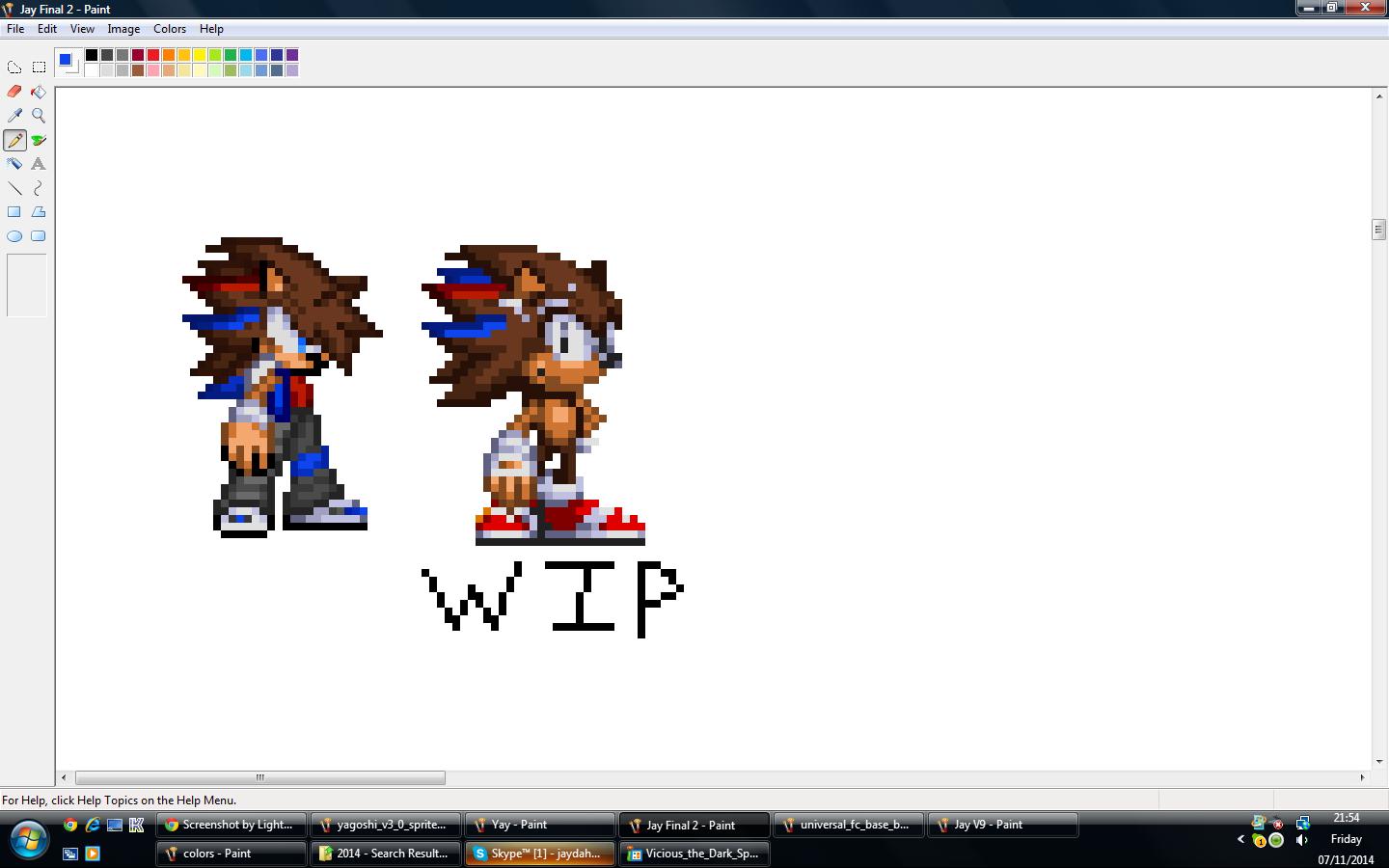
Task: Open Vicious_the_Dark_Sp taskbar window
Action: point(694,854)
